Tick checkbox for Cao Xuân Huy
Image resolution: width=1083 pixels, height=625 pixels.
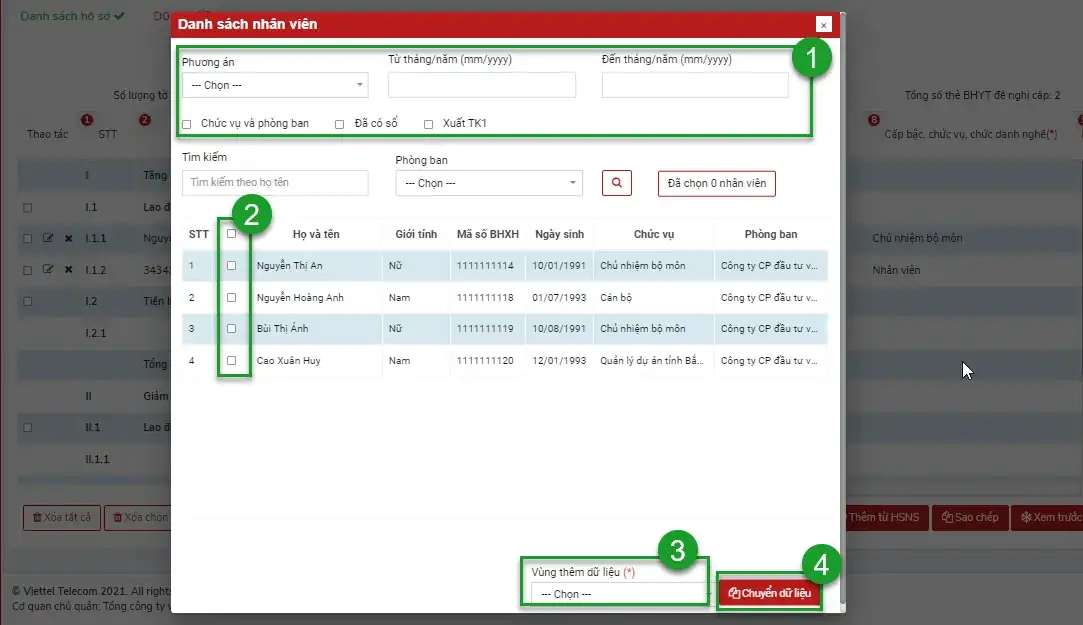231,360
